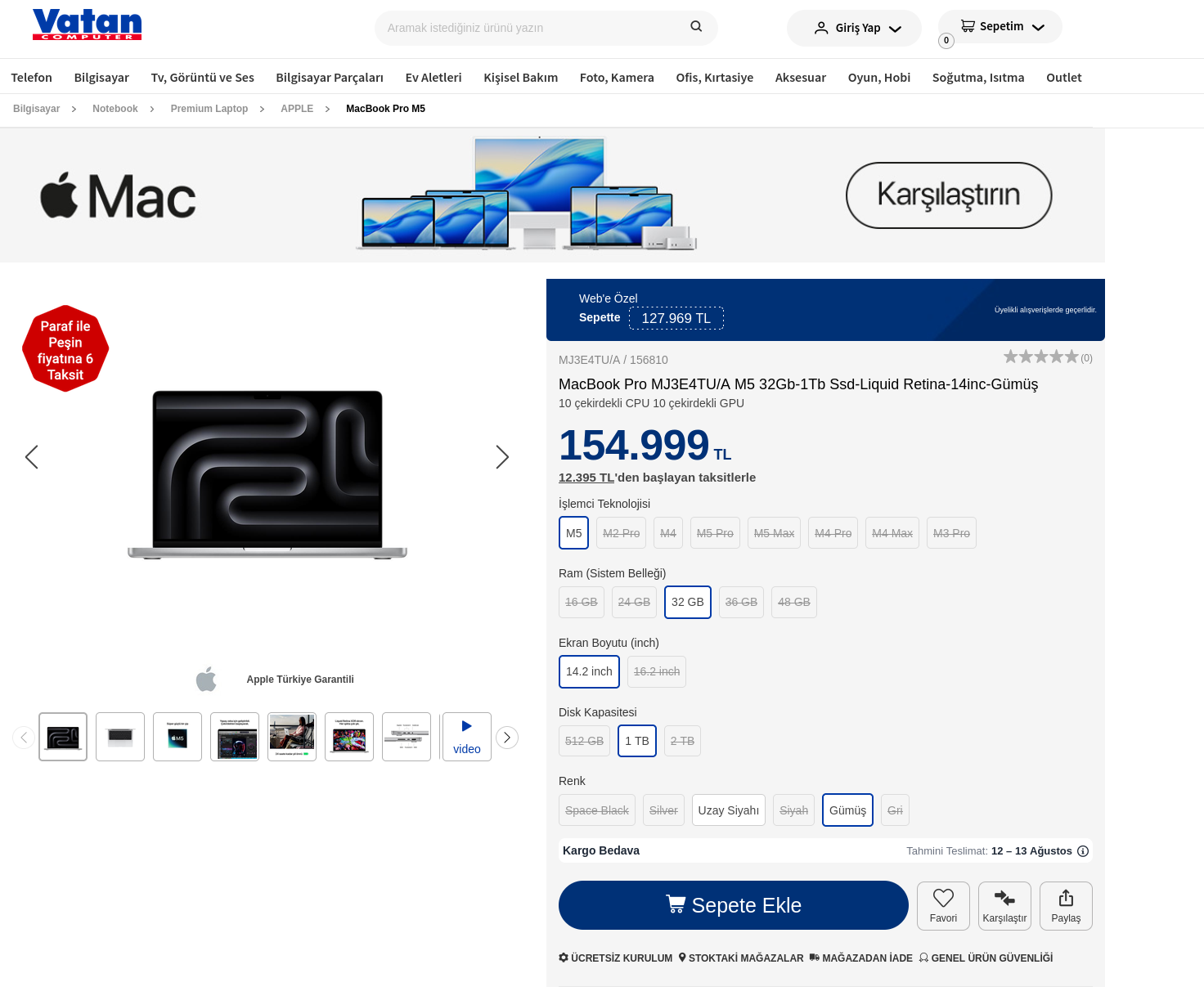Click the Apple Mac banner logo

(119, 195)
